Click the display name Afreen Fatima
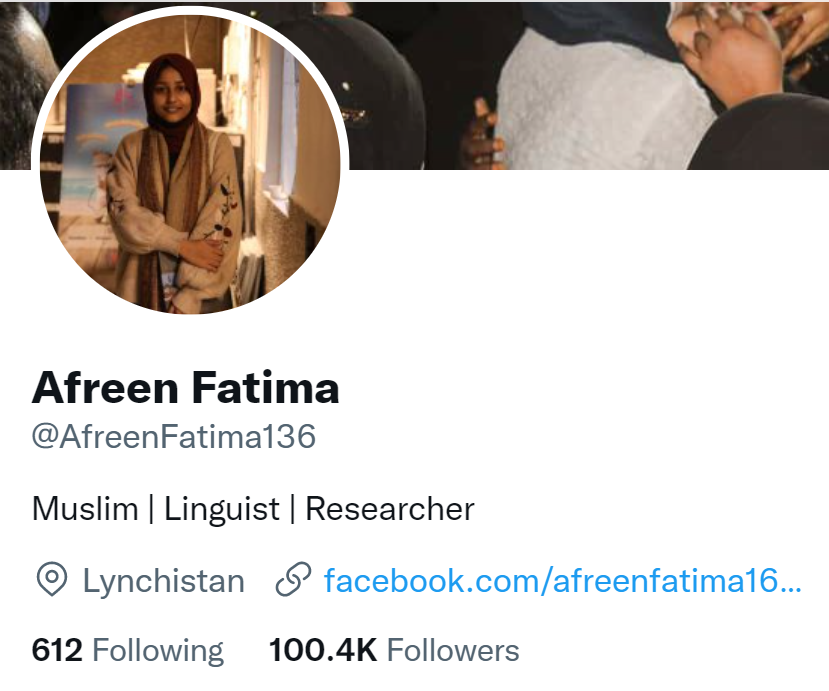The width and height of the screenshot is (829, 691). (186, 387)
